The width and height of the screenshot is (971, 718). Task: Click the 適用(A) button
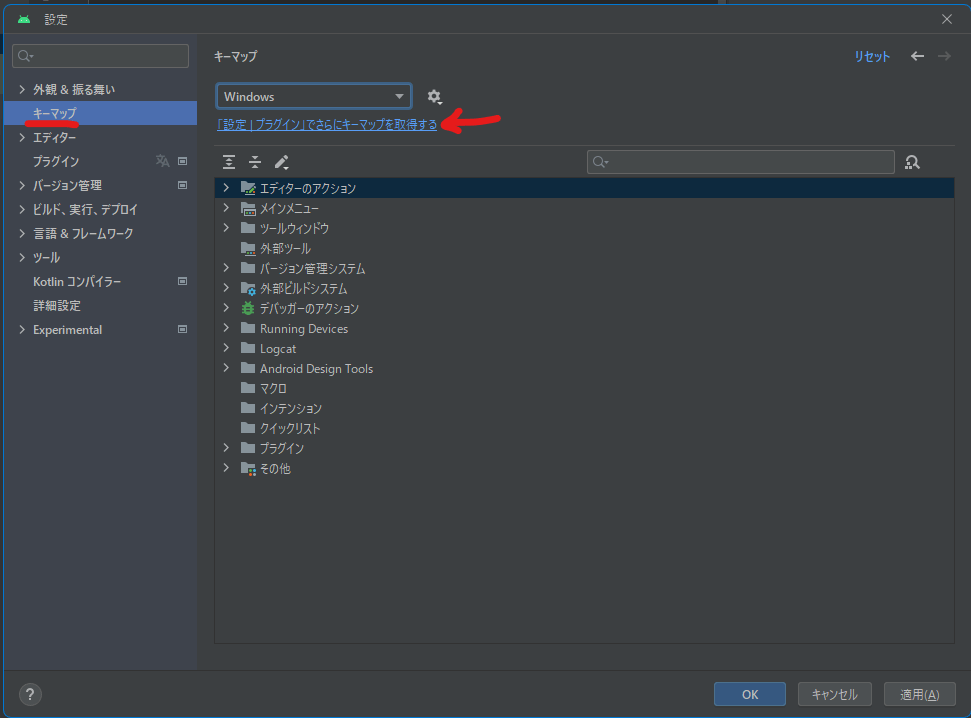point(920,694)
